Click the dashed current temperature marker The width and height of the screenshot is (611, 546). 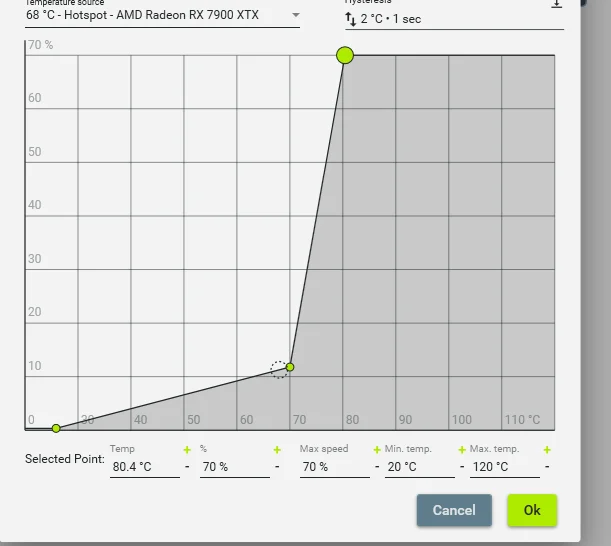279,369
